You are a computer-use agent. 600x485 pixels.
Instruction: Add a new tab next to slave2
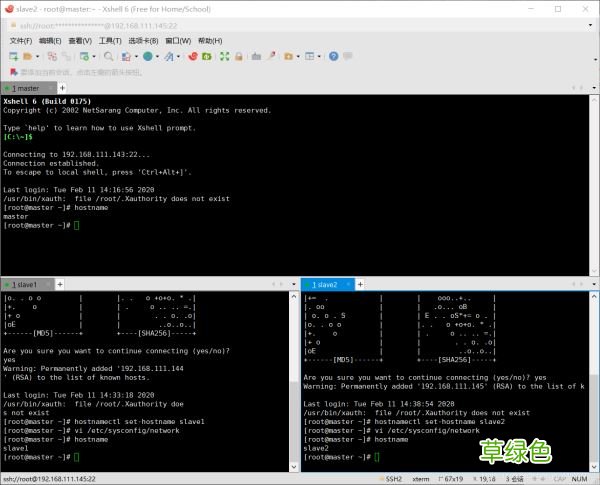pyautogui.click(x=360, y=284)
